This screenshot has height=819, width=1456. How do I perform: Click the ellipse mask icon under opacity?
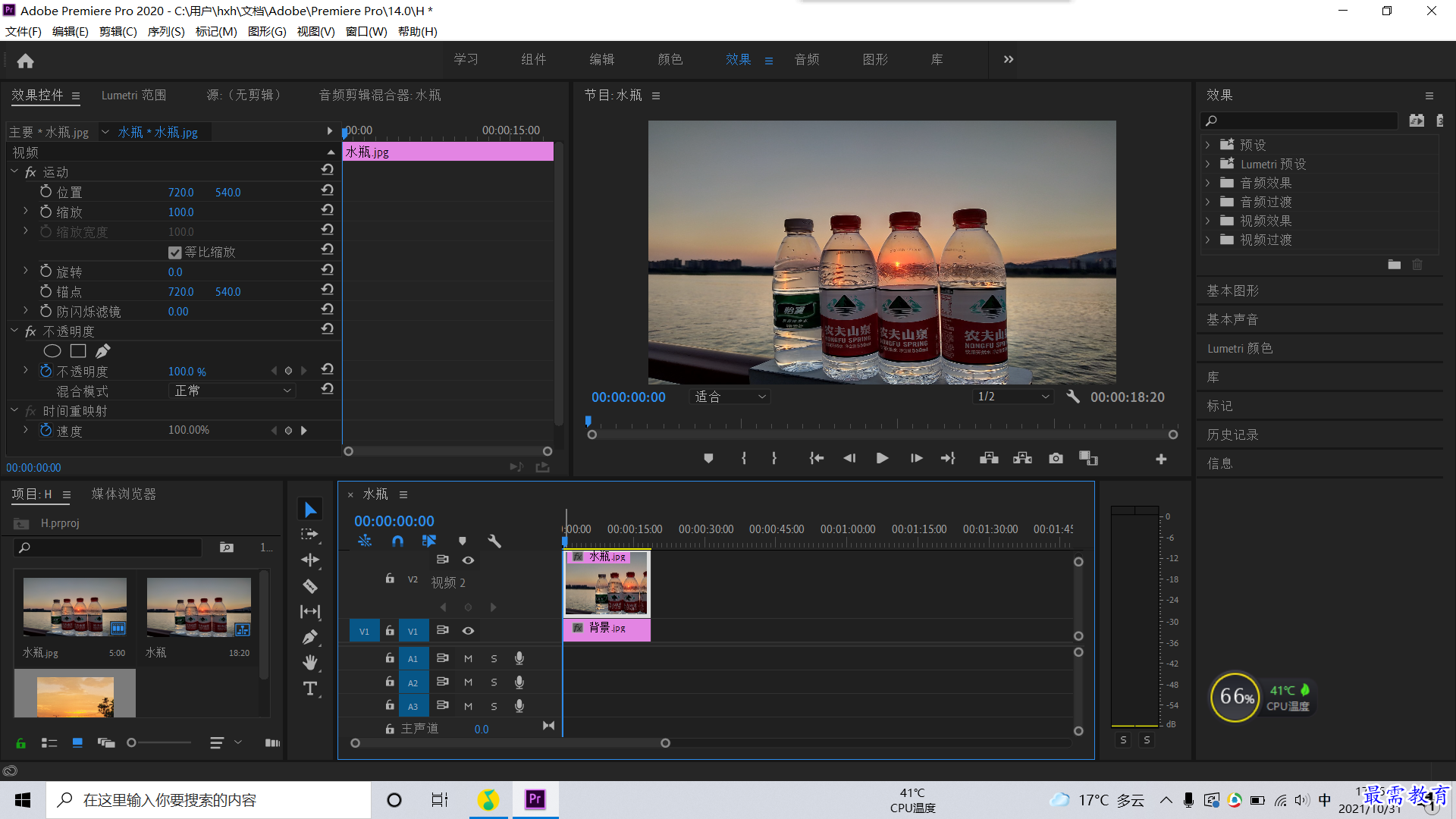coord(52,351)
